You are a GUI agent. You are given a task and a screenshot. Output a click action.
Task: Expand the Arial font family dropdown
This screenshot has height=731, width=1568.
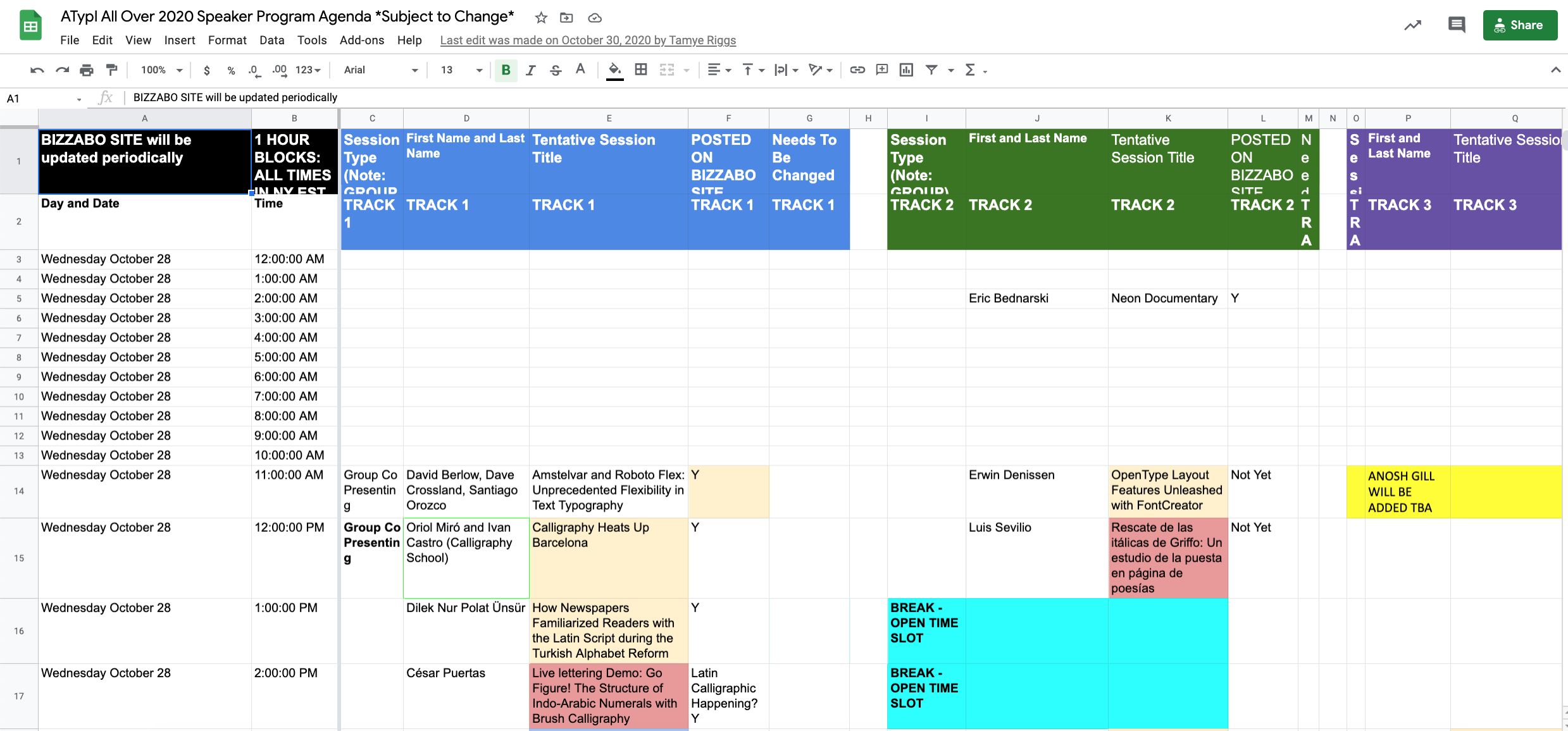[381, 70]
